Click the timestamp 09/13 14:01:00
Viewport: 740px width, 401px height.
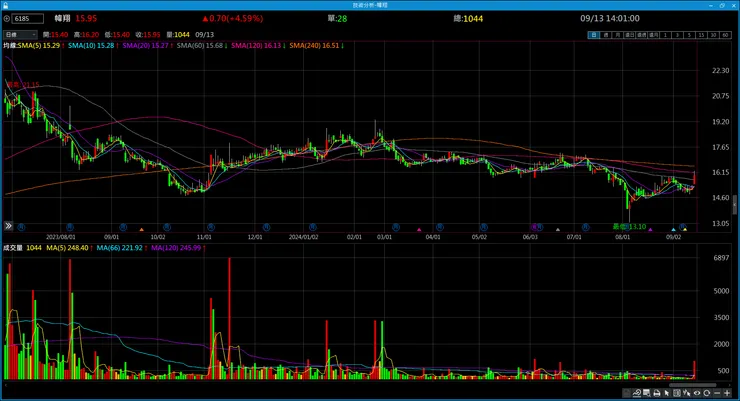click(x=610, y=18)
